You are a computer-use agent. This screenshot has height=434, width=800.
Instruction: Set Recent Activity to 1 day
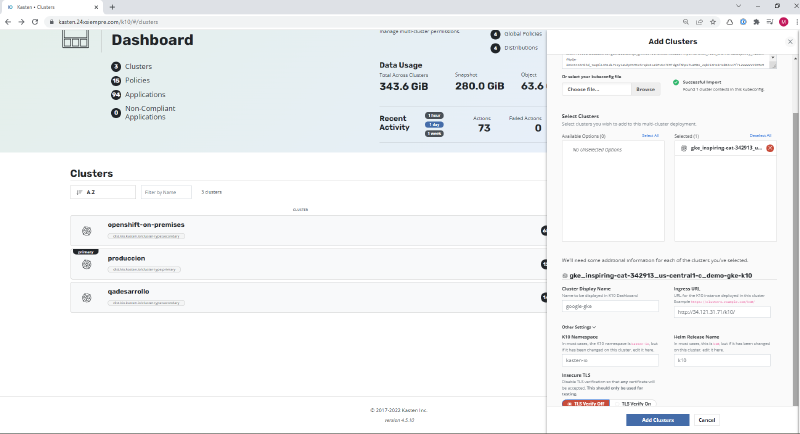tap(434, 125)
